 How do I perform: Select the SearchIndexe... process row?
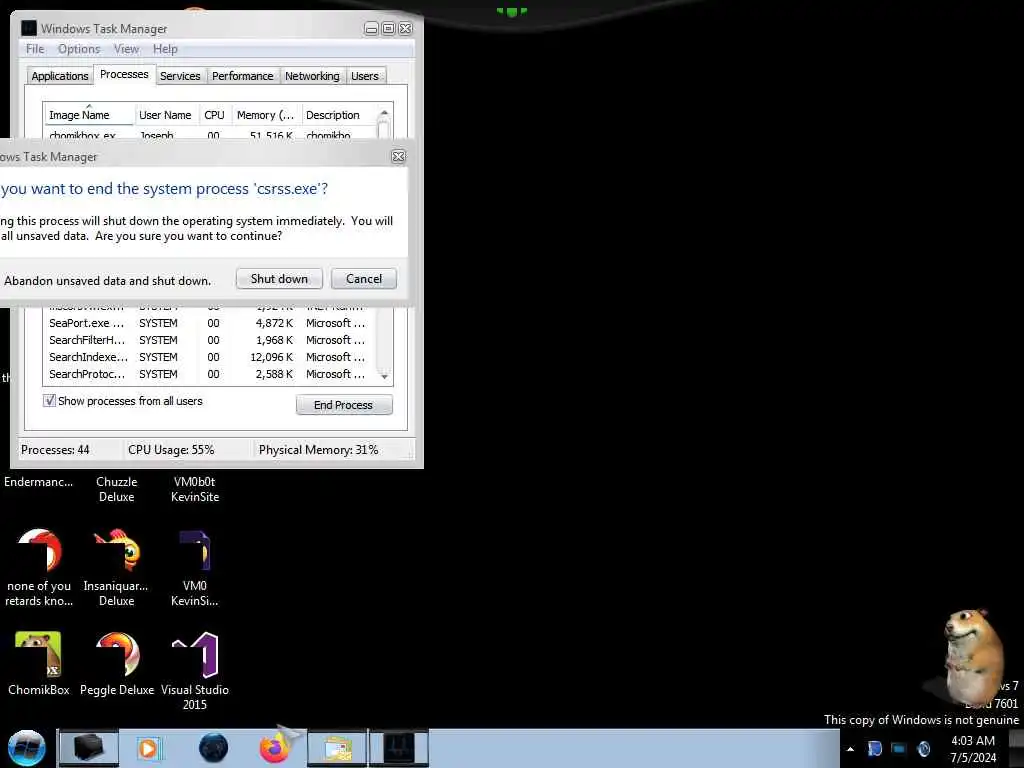(209, 357)
